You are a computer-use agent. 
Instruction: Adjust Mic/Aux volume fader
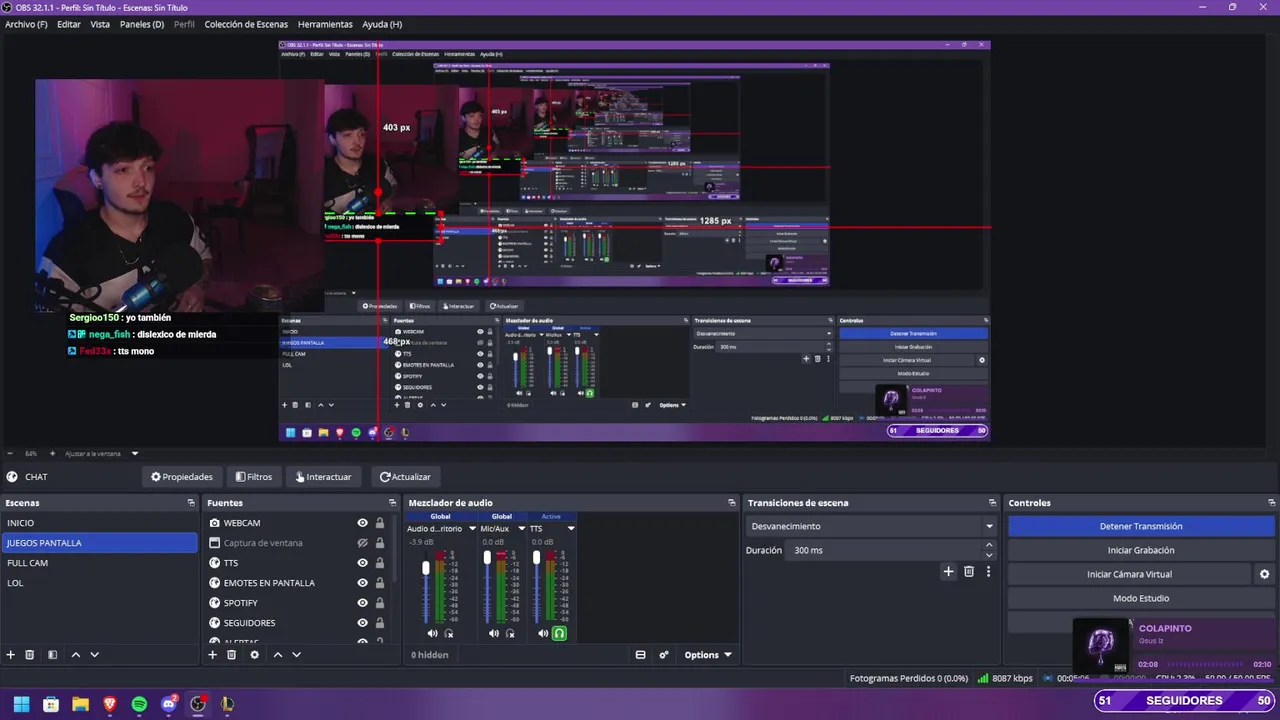tap(487, 557)
